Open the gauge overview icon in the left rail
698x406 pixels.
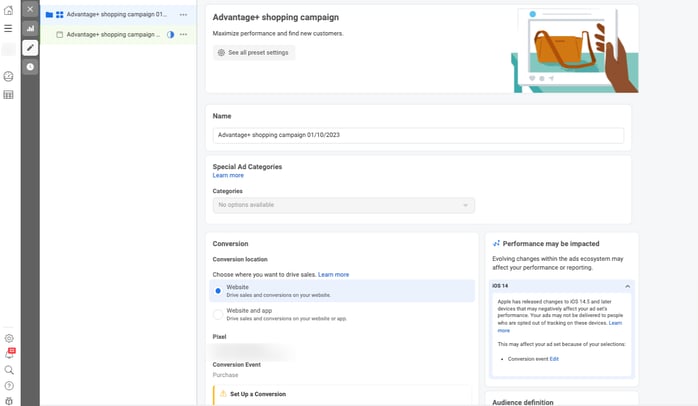[x=8, y=76]
